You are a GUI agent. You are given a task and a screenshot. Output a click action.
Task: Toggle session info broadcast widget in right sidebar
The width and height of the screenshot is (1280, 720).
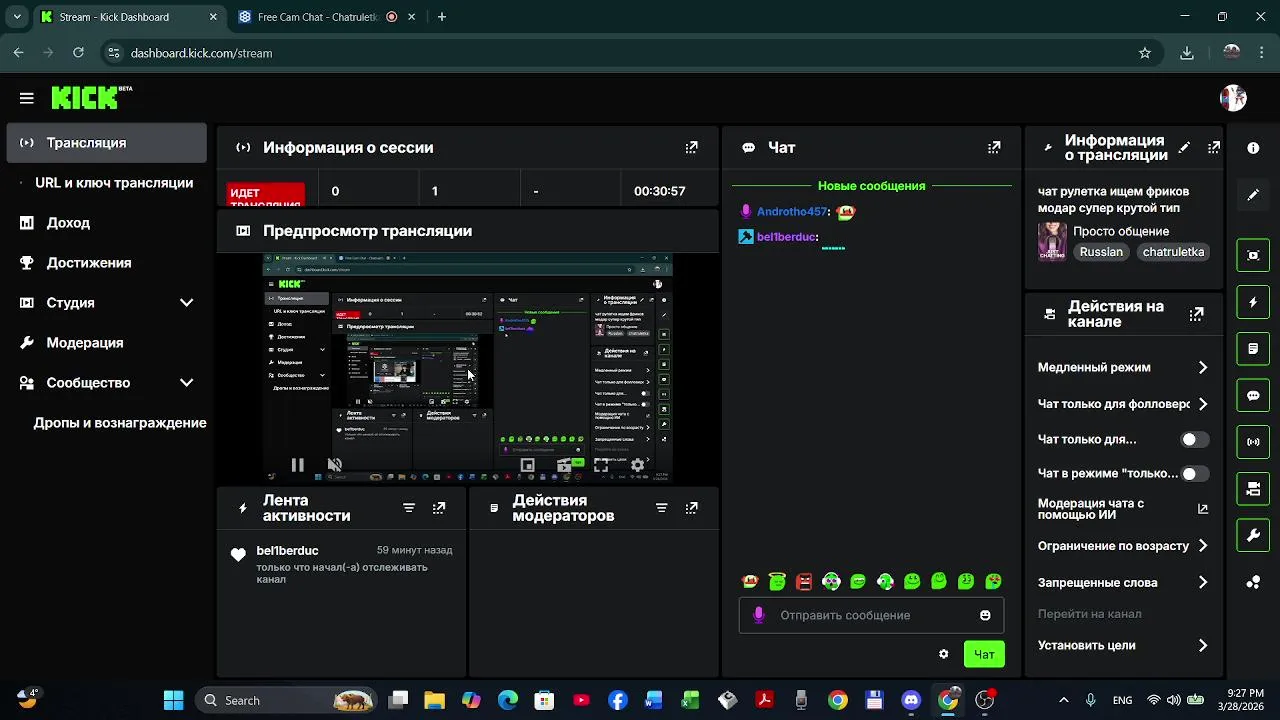(1253, 442)
